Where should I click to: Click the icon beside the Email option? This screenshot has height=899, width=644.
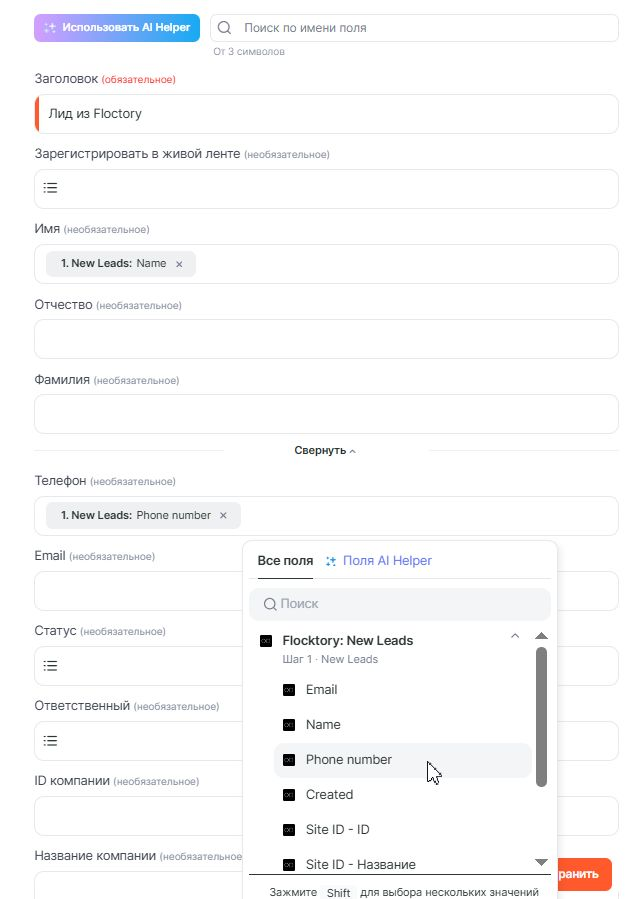click(289, 690)
